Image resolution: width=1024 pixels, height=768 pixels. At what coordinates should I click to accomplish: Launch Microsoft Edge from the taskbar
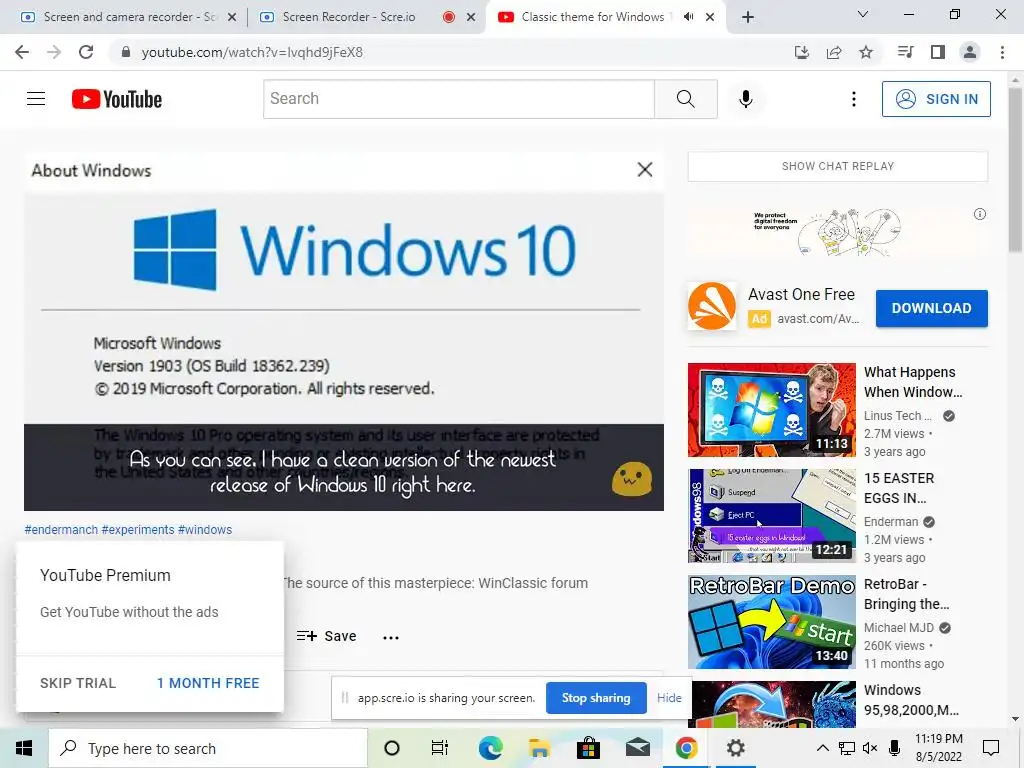(x=490, y=748)
